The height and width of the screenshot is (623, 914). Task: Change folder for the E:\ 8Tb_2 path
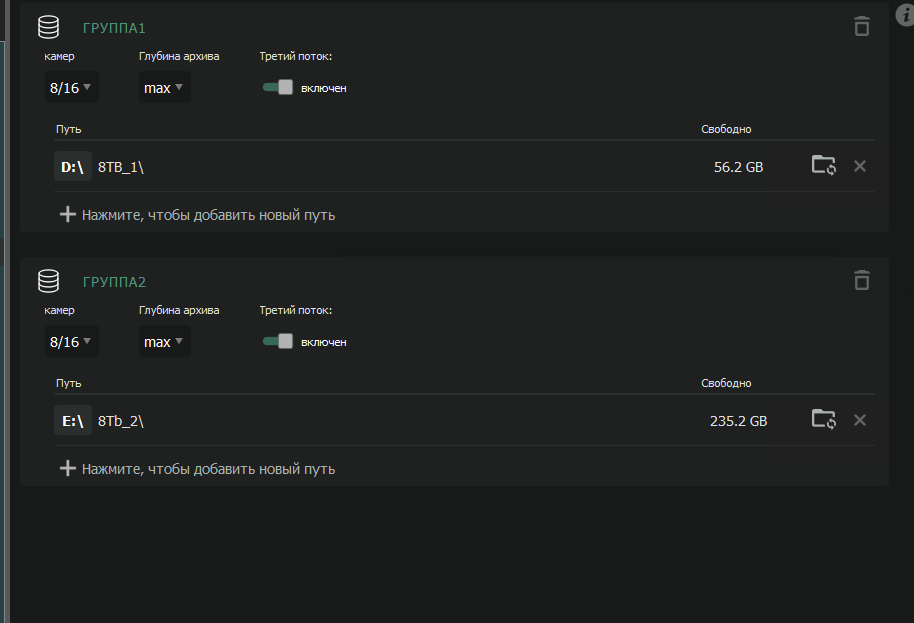pos(823,420)
